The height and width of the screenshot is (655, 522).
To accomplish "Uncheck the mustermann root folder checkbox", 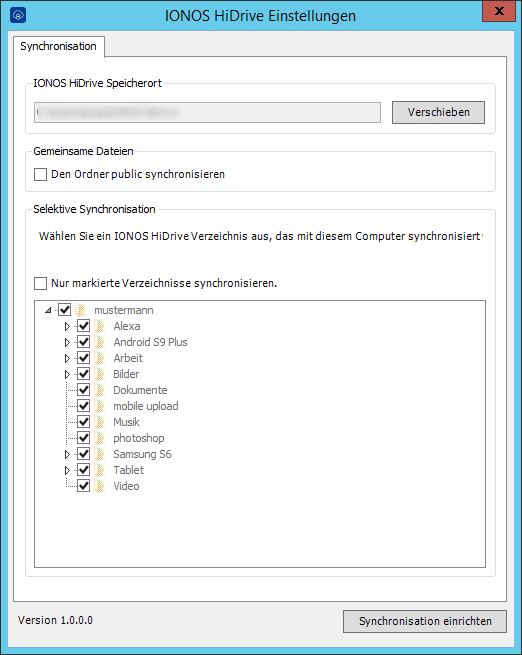I will [x=64, y=310].
